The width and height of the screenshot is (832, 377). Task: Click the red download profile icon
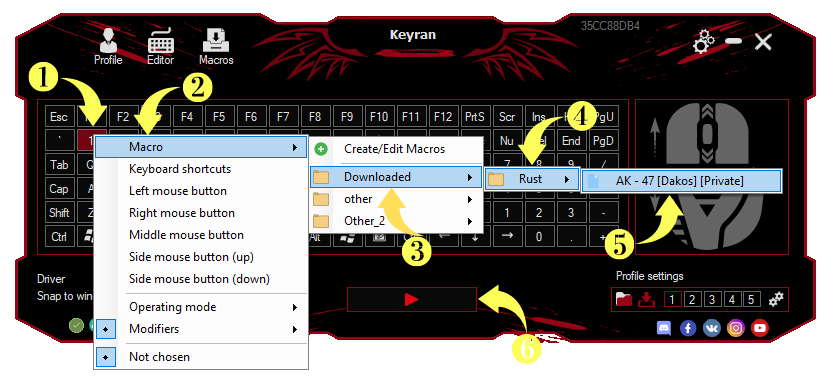(646, 299)
